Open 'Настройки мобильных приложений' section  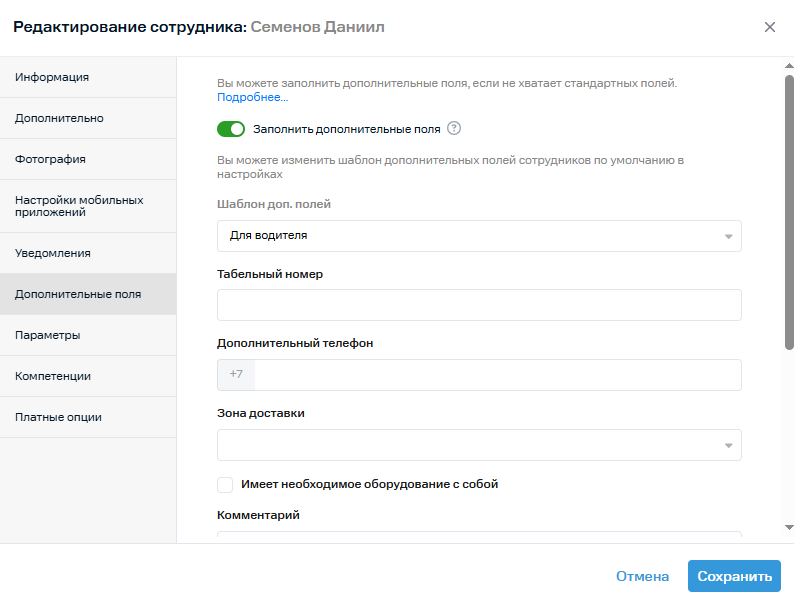tap(88, 206)
